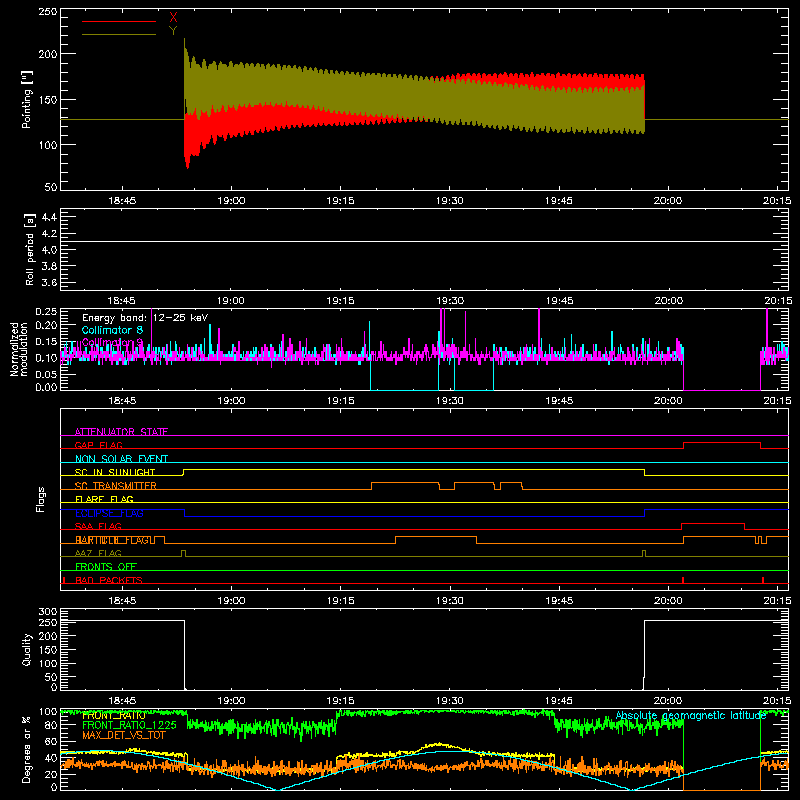Click the Normalized modulation axis title
800x800 pixels.
(19, 349)
